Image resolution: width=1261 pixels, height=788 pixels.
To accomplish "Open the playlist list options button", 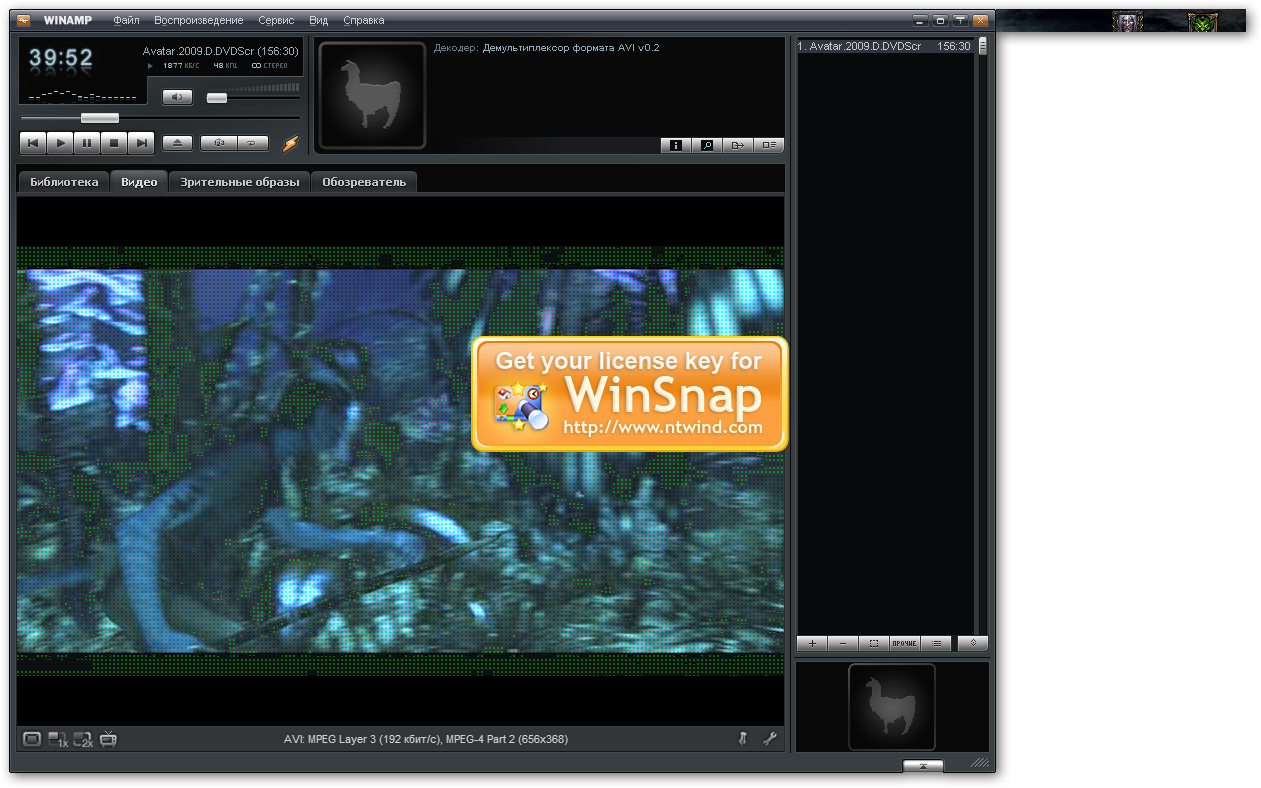I will (x=936, y=644).
